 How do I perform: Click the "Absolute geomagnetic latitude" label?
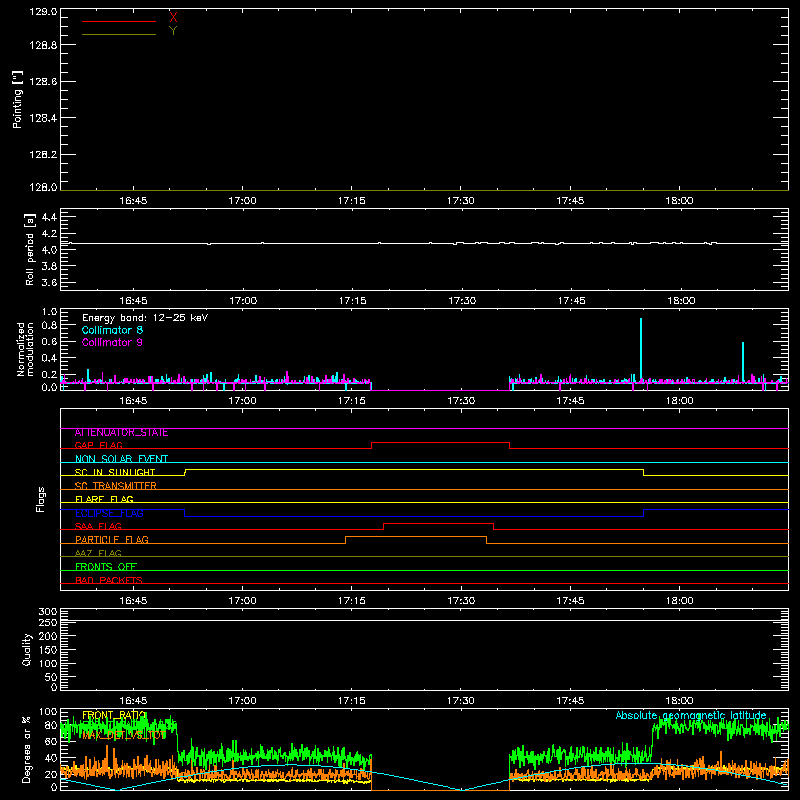click(x=691, y=715)
